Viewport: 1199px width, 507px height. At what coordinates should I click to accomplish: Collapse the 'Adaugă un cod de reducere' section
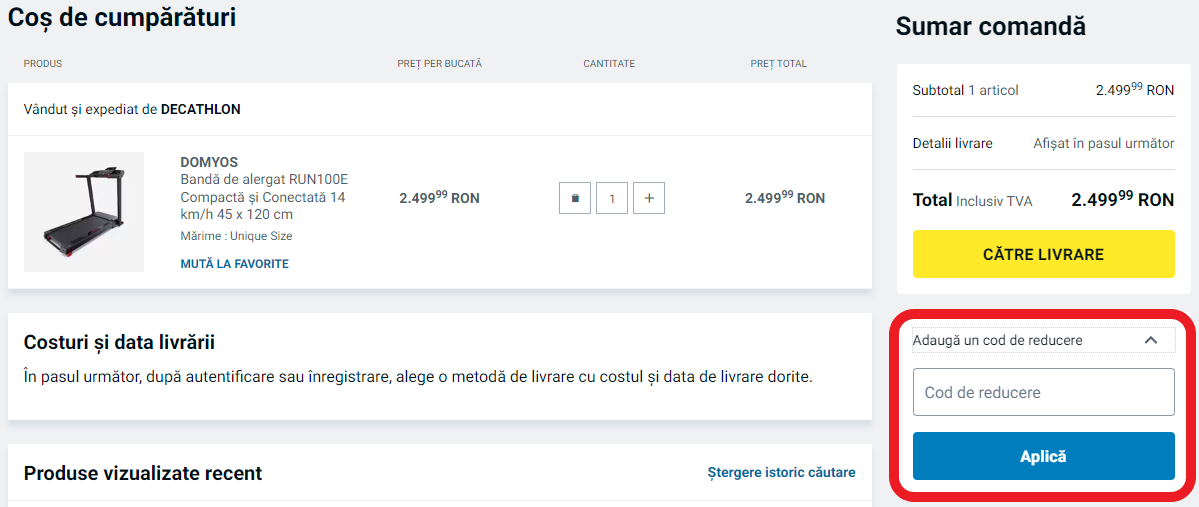pos(1044,340)
